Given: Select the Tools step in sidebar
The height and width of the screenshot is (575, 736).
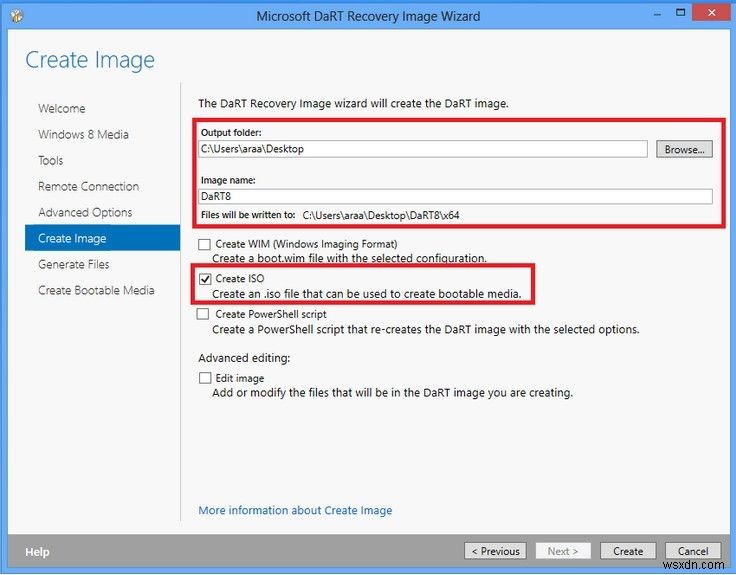Looking at the screenshot, I should [51, 161].
